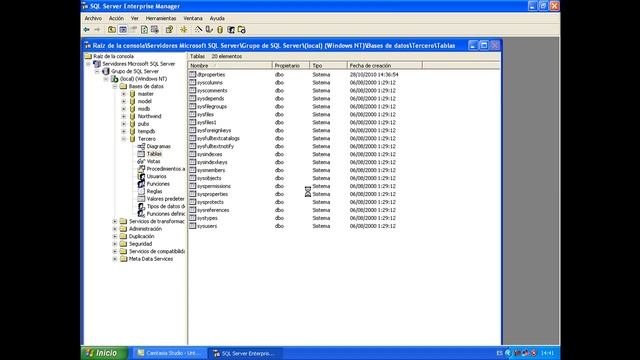
Task: Open the Acción menu
Action: pos(116,18)
